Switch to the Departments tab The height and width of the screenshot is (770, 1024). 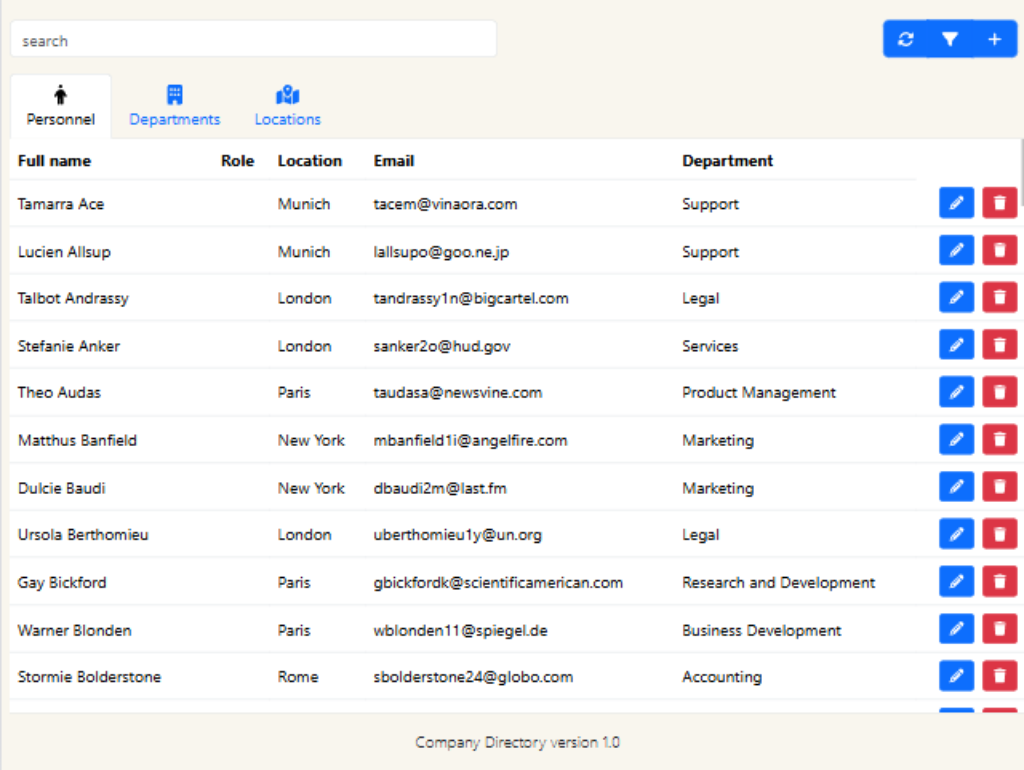(174, 105)
